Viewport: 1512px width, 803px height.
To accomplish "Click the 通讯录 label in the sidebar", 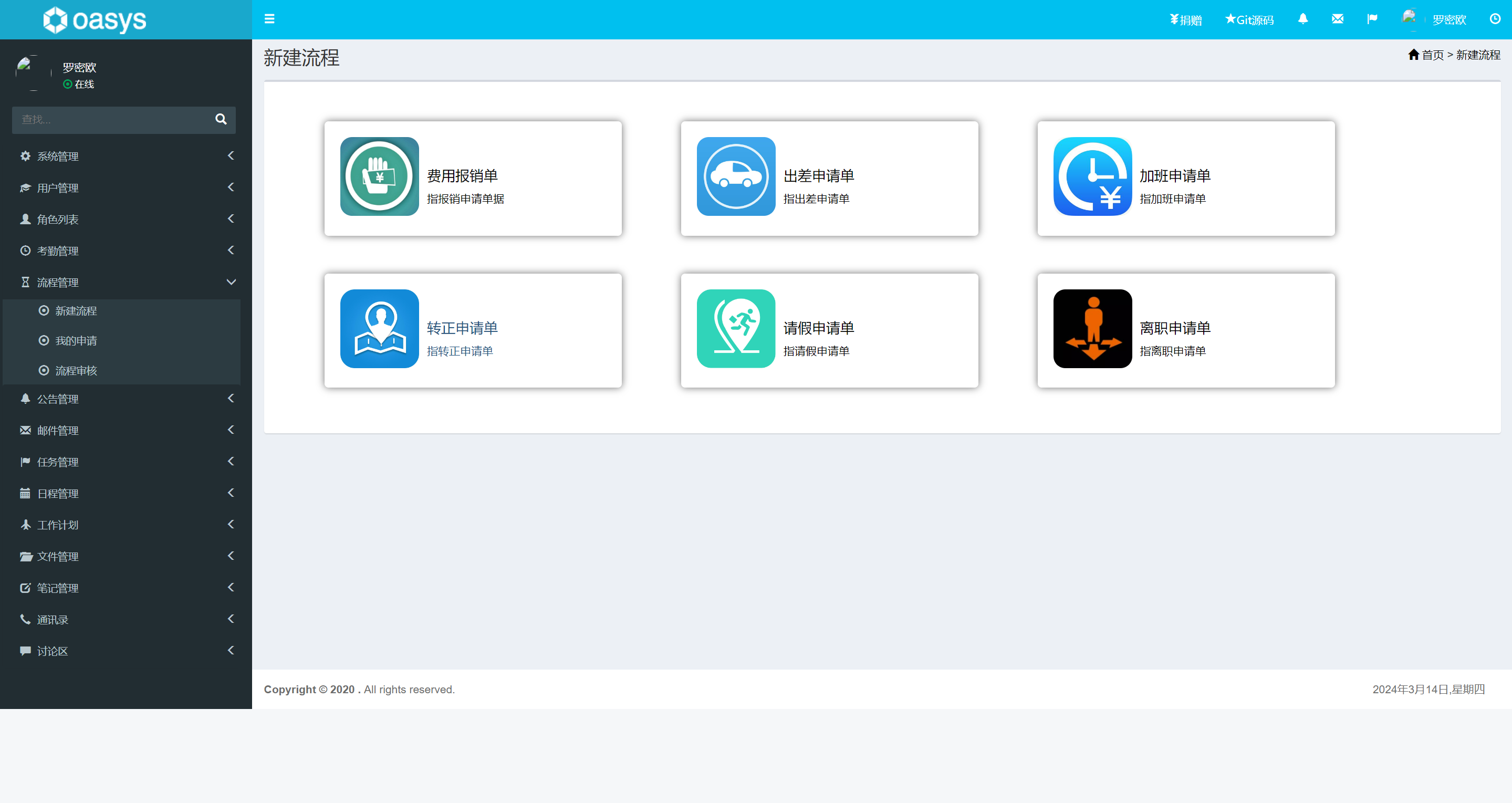I will tap(53, 620).
